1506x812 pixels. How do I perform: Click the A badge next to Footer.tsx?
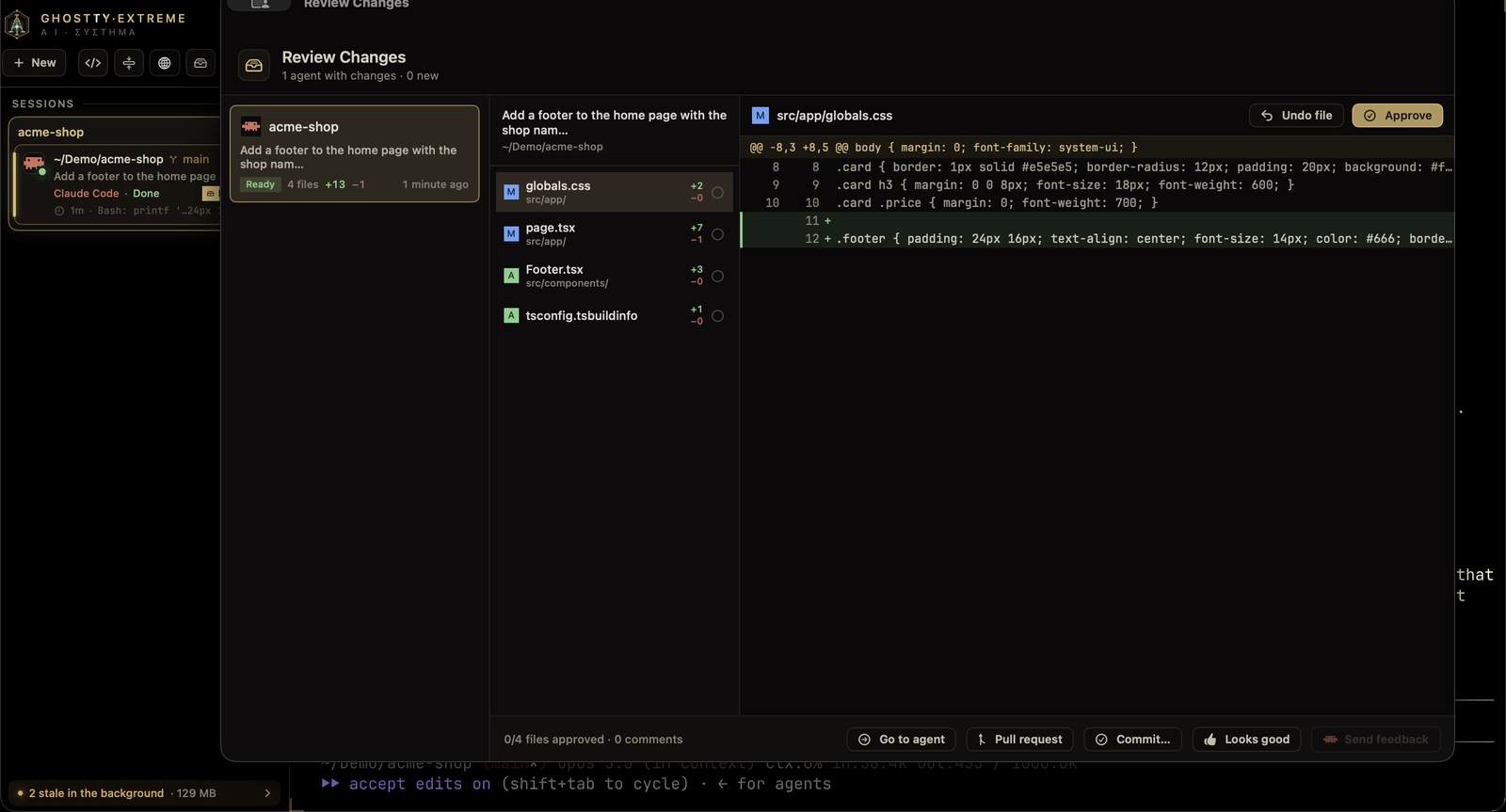[x=511, y=276]
